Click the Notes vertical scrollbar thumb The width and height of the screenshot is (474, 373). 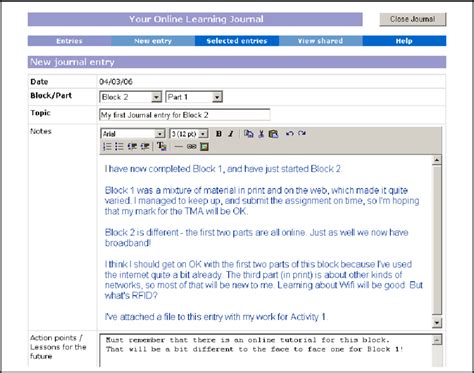[437, 240]
